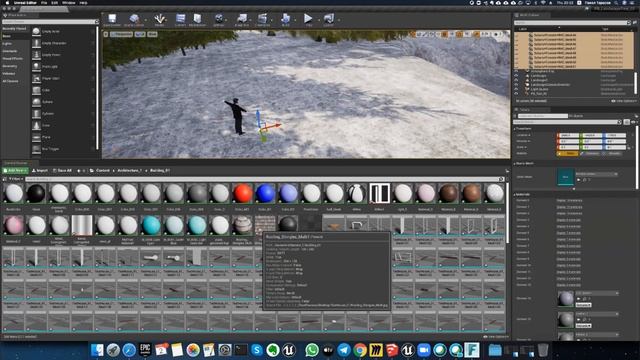Select the Empty Pawn icon
This screenshot has height=360, width=640.
[36, 55]
